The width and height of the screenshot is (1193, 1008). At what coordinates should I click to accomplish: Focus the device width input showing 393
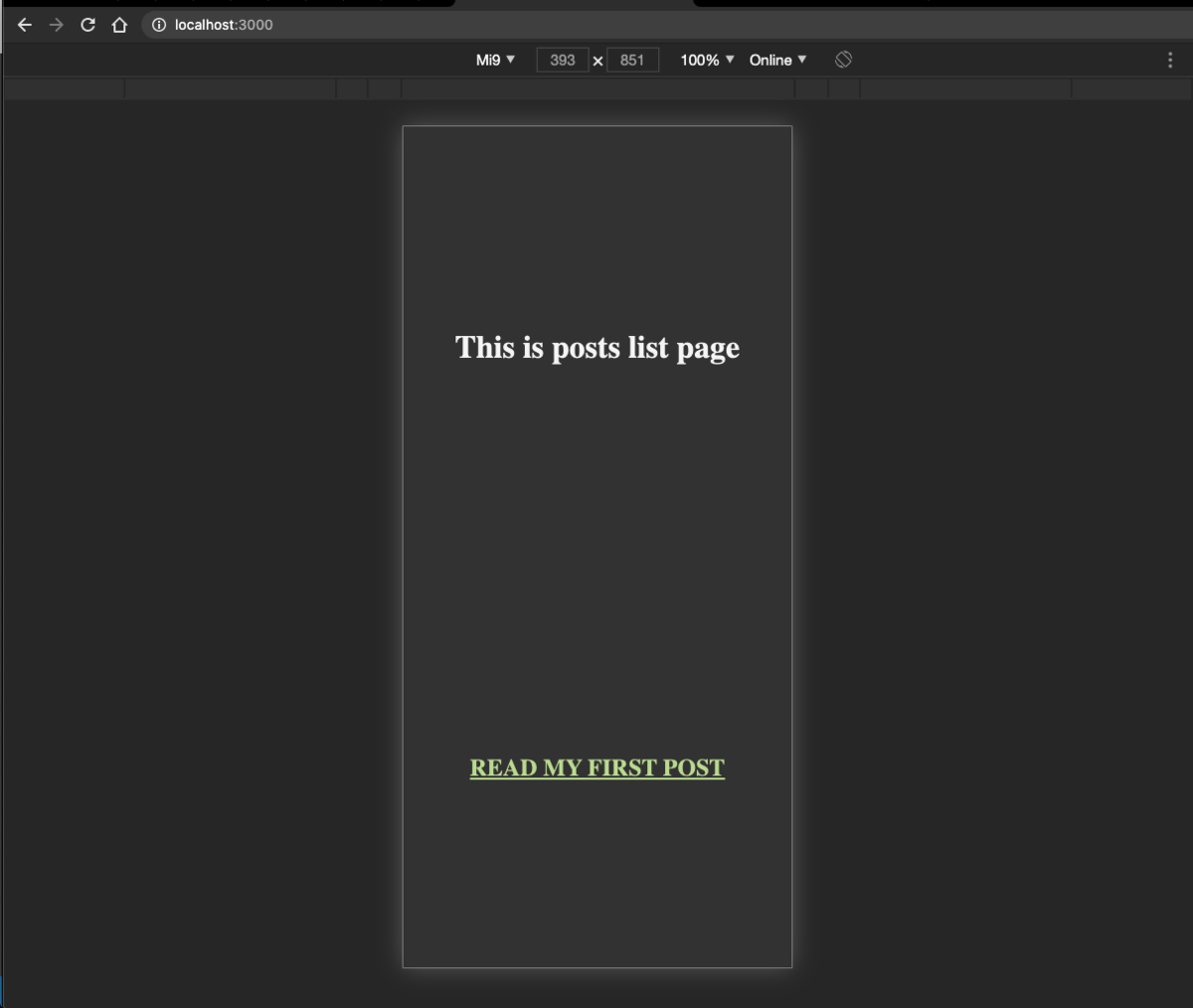(562, 60)
